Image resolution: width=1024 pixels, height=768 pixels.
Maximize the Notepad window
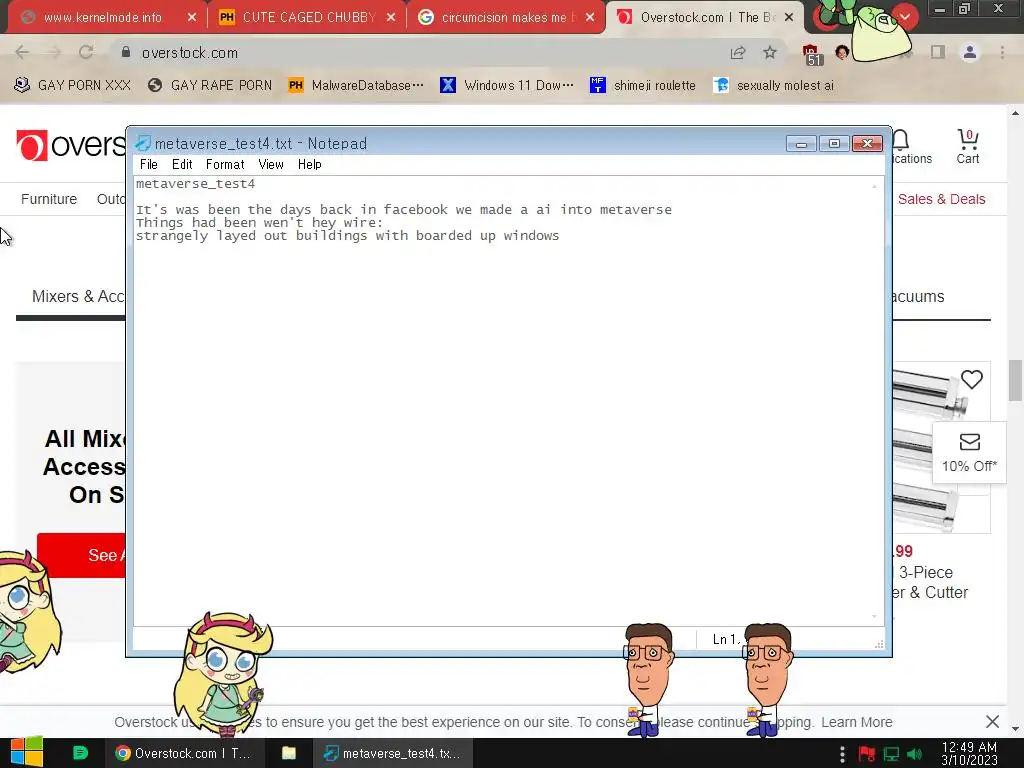[834, 143]
